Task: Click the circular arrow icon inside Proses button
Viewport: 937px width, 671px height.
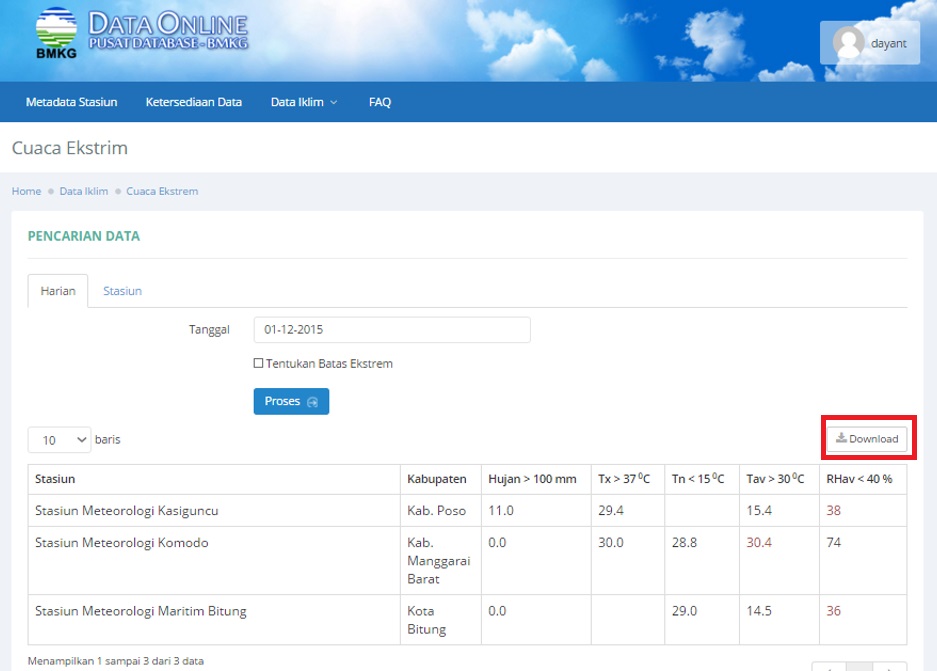Action: point(310,401)
